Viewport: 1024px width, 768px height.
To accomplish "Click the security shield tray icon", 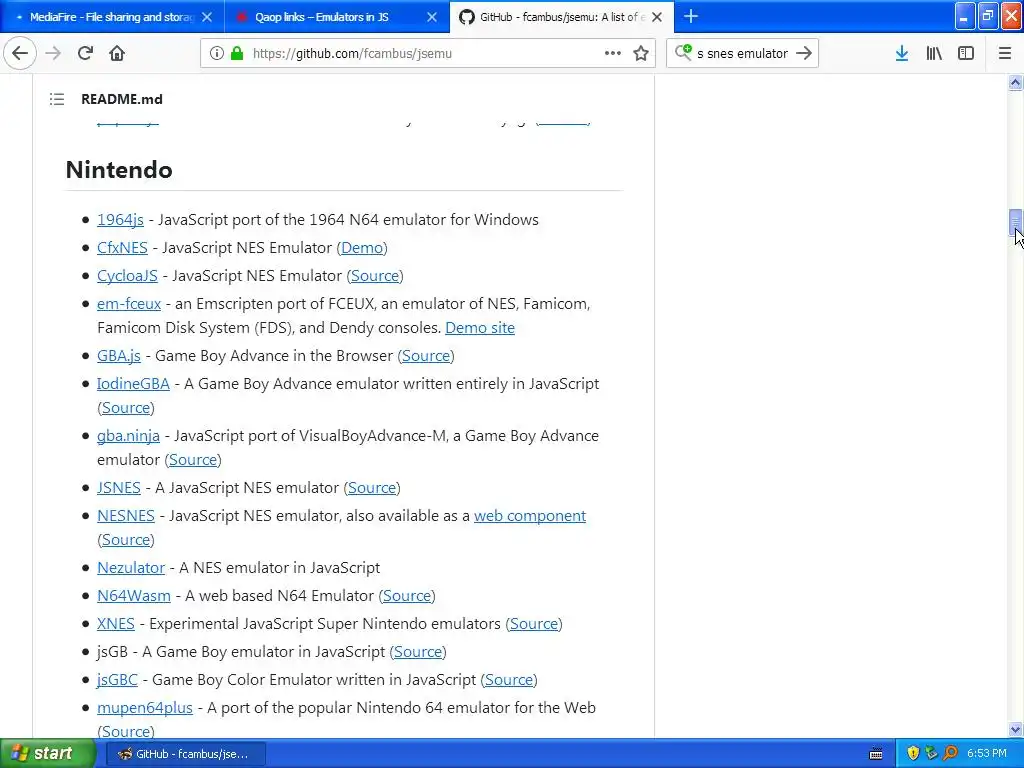I will pos(913,754).
